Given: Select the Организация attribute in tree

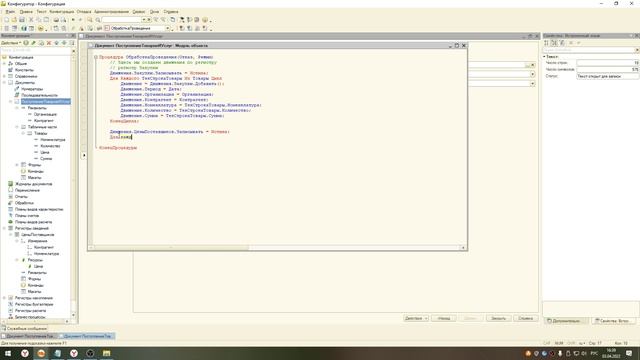Looking at the screenshot, I should click(45, 114).
